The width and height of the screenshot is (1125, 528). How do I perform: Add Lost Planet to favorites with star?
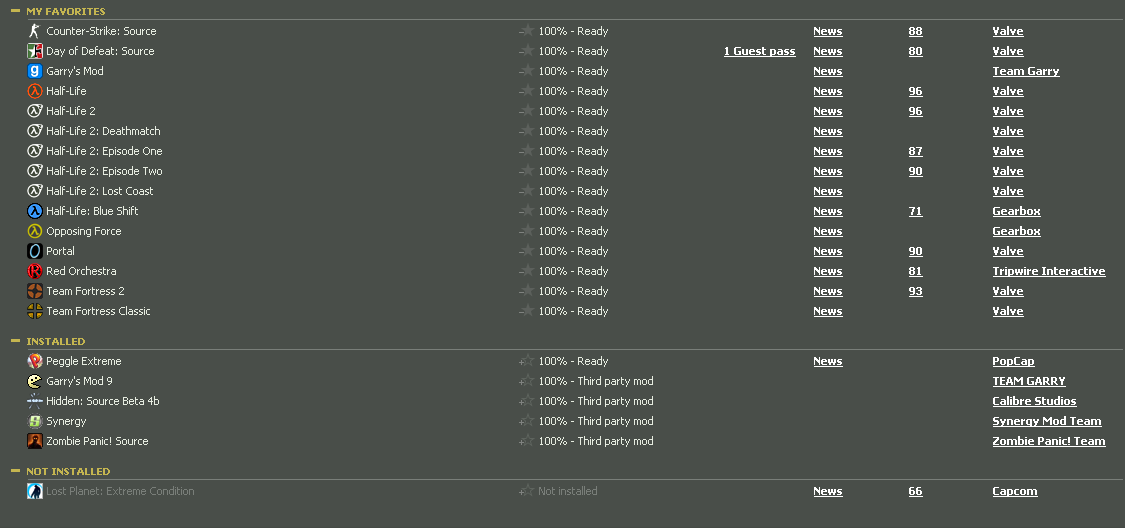526,491
